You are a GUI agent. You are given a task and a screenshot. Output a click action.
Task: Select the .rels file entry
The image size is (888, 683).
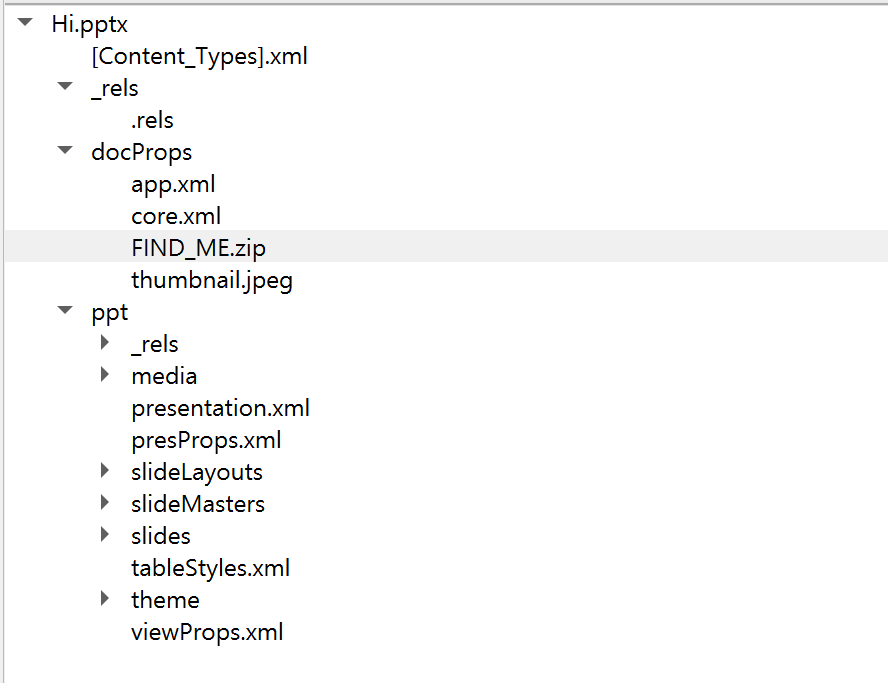[152, 120]
